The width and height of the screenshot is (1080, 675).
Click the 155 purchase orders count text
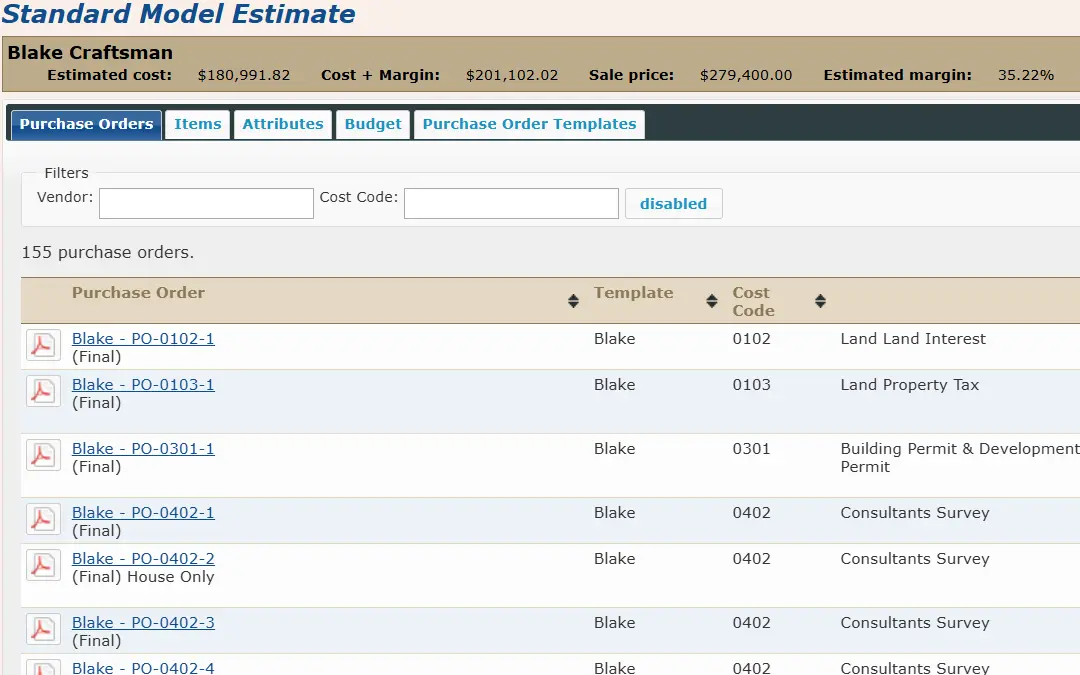[107, 252]
